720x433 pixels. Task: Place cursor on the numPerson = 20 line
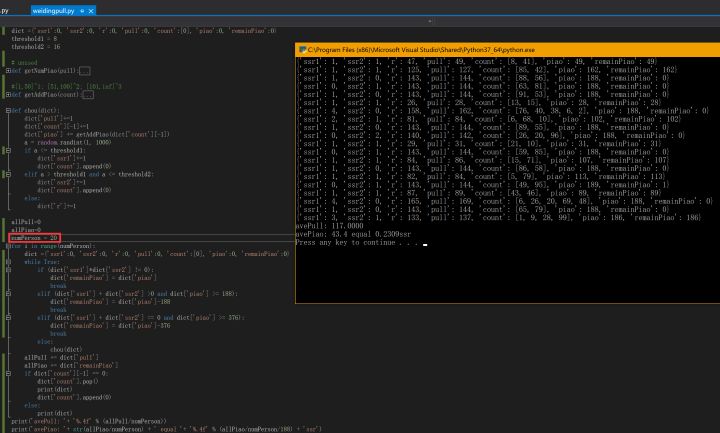coord(33,238)
